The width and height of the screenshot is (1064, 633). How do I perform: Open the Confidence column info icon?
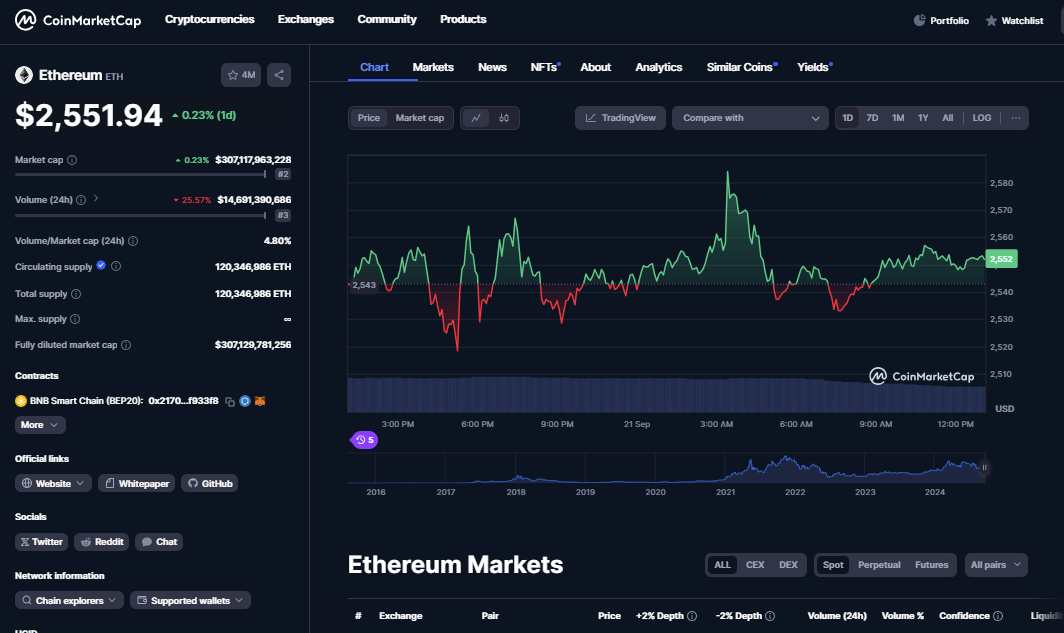tap(998, 616)
